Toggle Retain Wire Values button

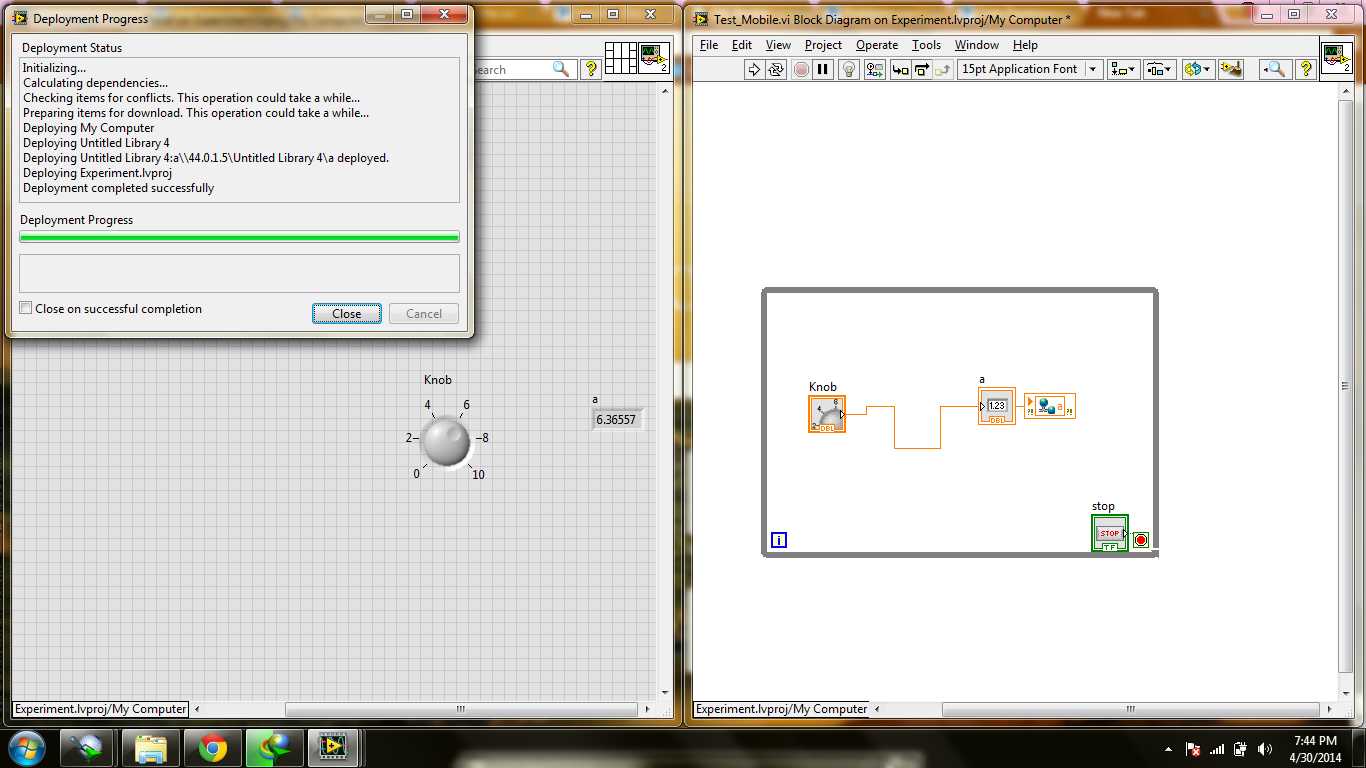pyautogui.click(x=875, y=69)
